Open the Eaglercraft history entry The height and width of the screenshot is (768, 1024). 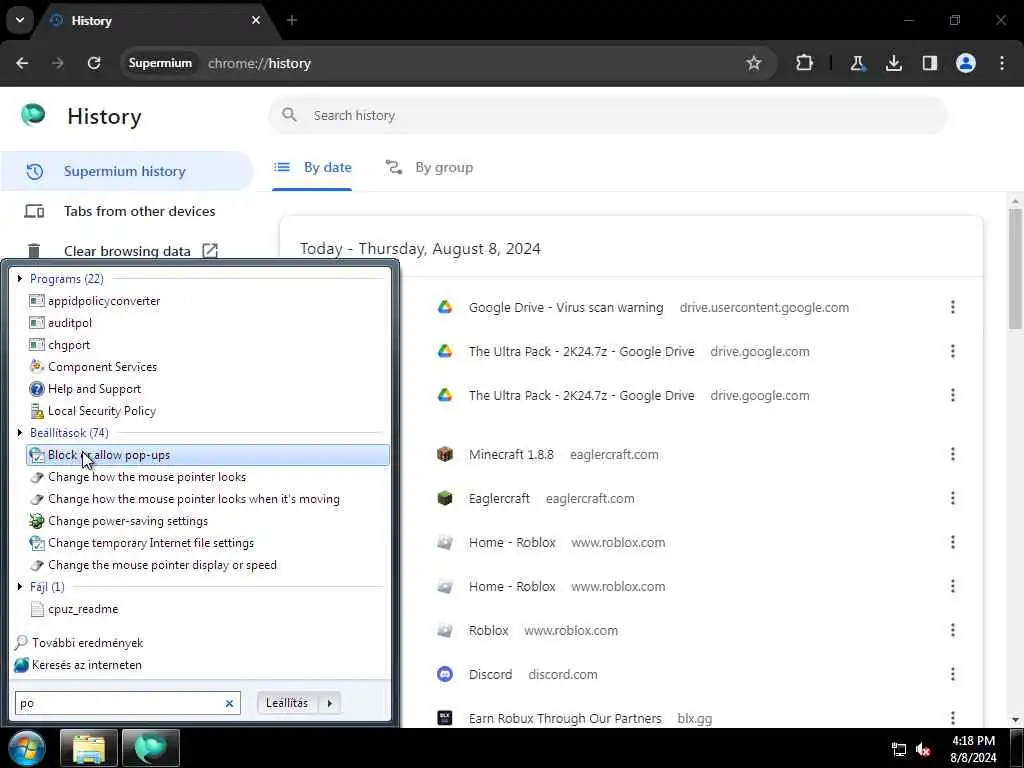point(499,499)
